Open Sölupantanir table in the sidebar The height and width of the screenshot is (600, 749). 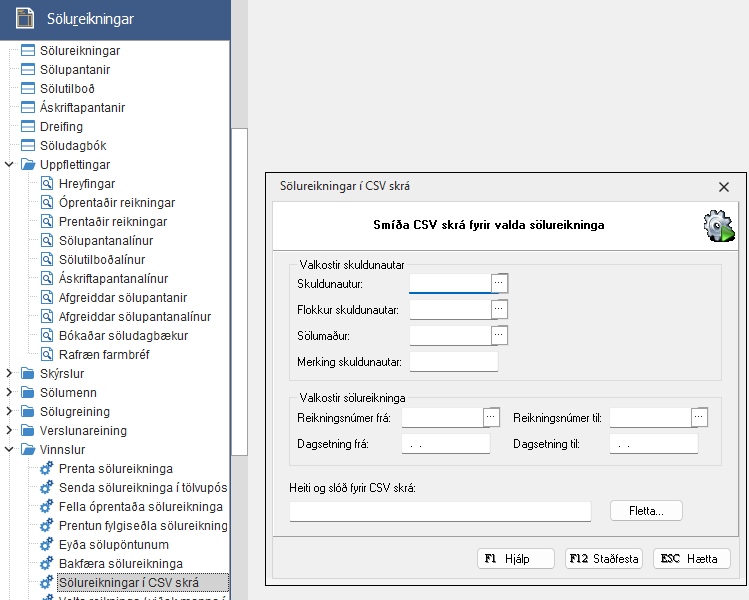[75, 69]
